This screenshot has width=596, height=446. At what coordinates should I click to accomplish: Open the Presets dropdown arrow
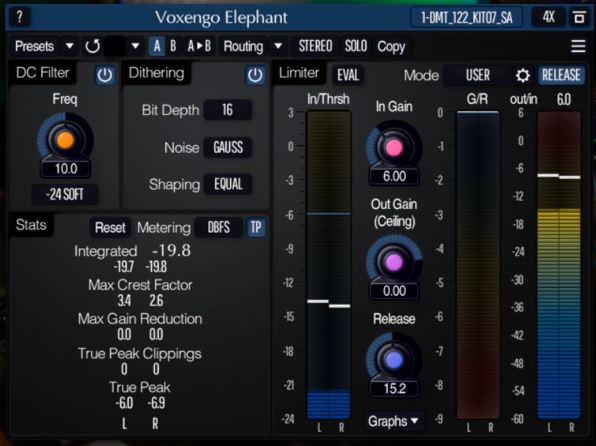pyautogui.click(x=69, y=46)
